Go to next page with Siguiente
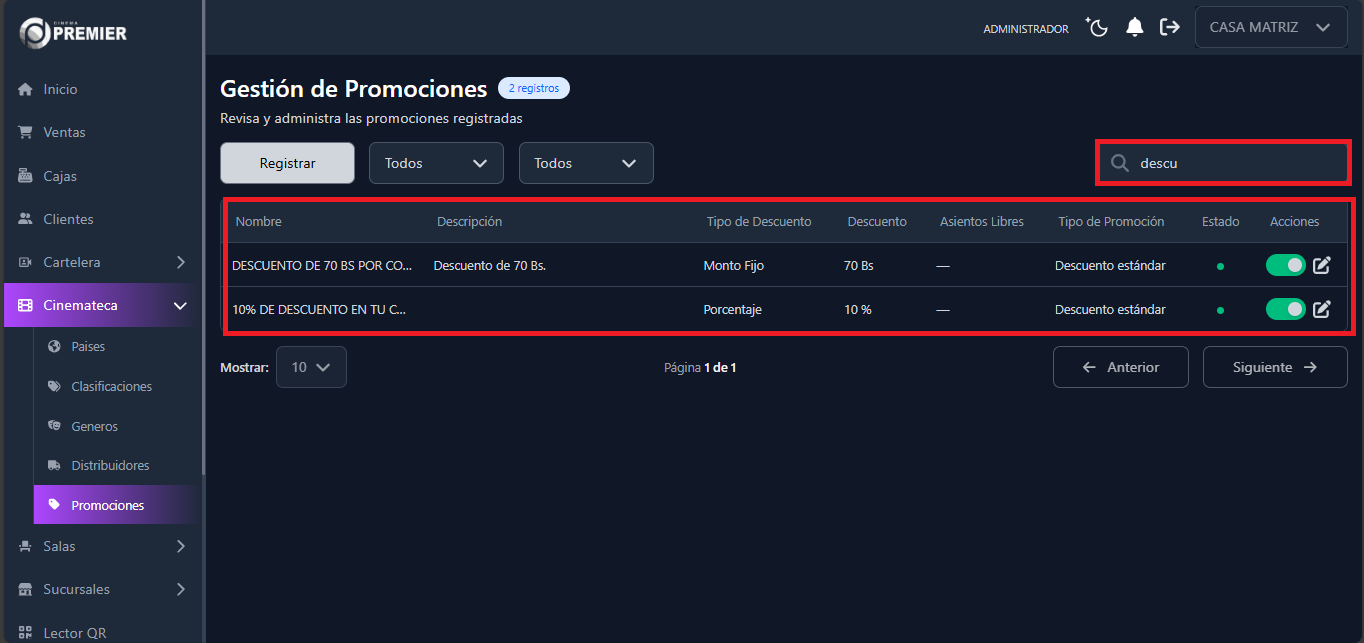The image size is (1364, 643). [1274, 367]
